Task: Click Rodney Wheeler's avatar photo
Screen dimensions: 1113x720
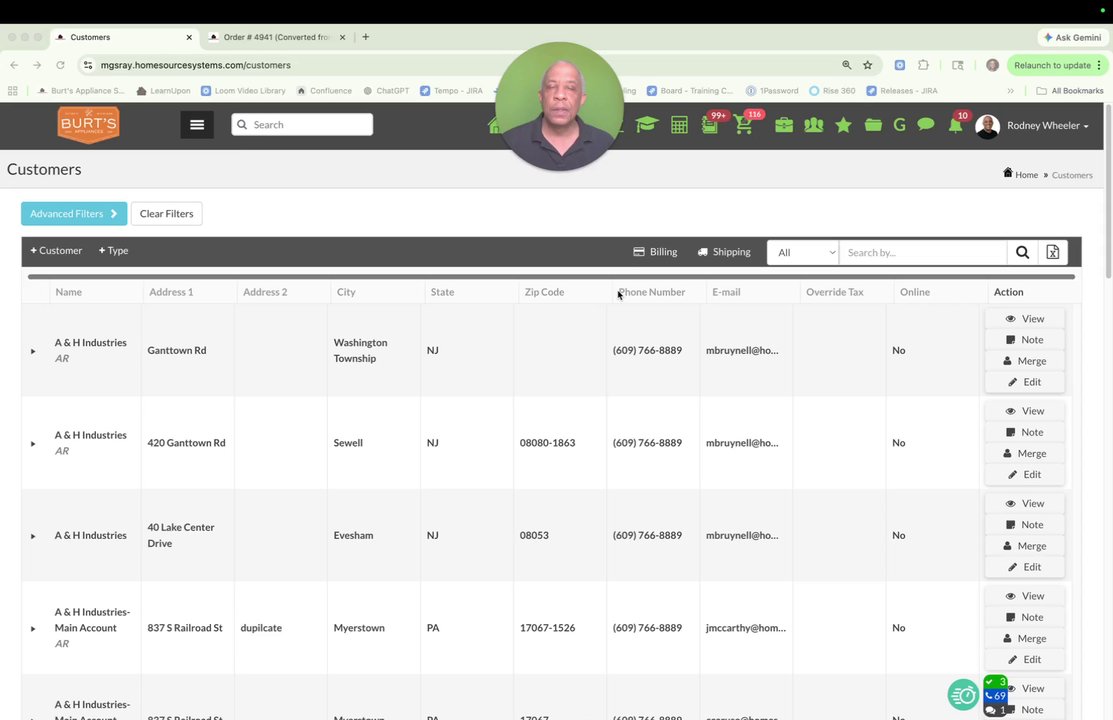Action: 987,126
